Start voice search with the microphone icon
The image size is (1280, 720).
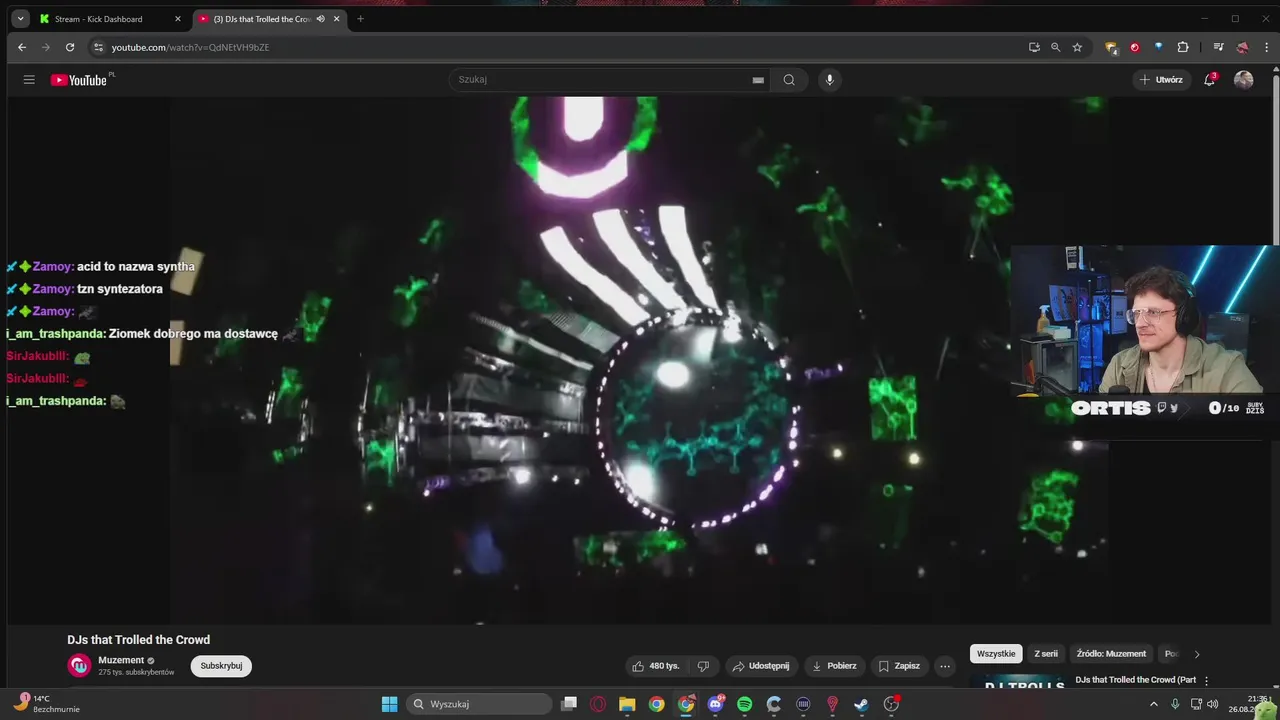(829, 80)
